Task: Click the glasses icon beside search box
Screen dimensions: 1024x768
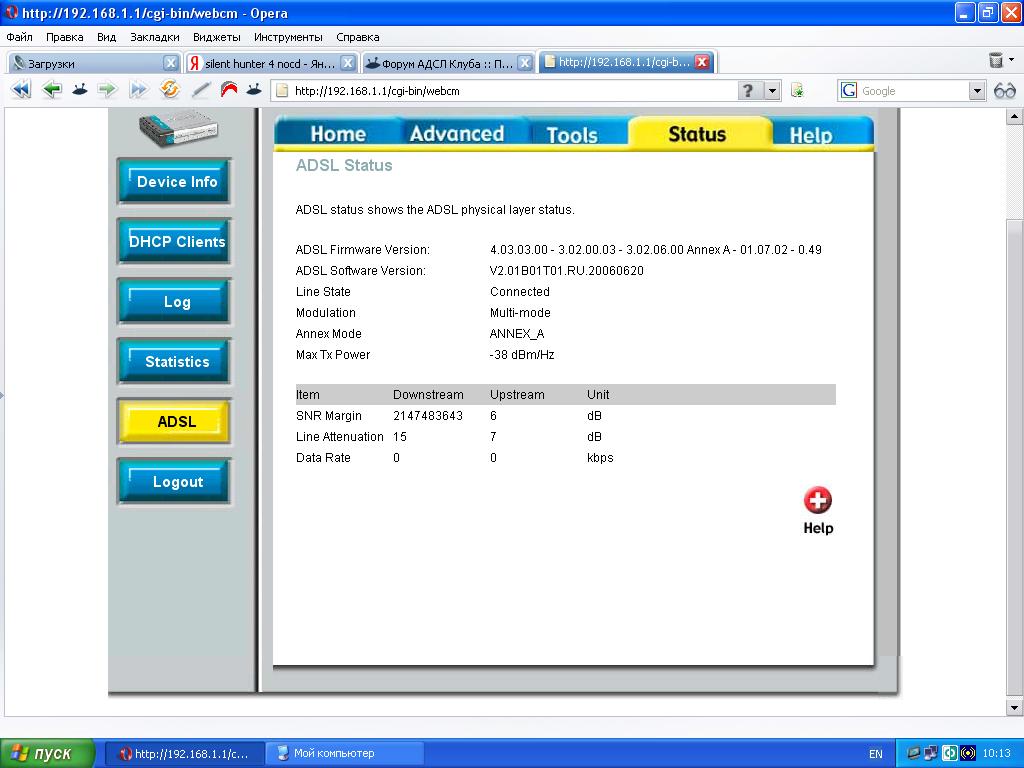Action: [x=1004, y=91]
